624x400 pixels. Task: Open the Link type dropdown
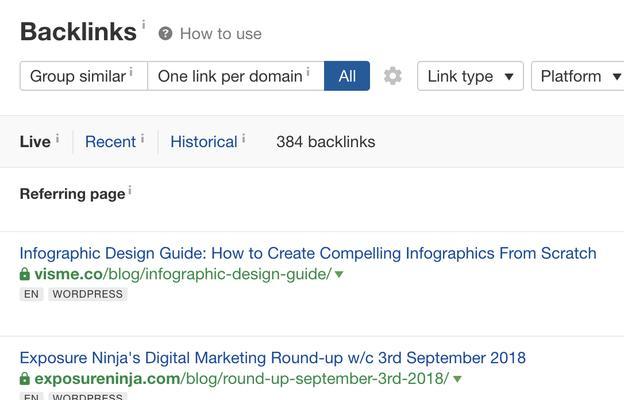tap(470, 76)
